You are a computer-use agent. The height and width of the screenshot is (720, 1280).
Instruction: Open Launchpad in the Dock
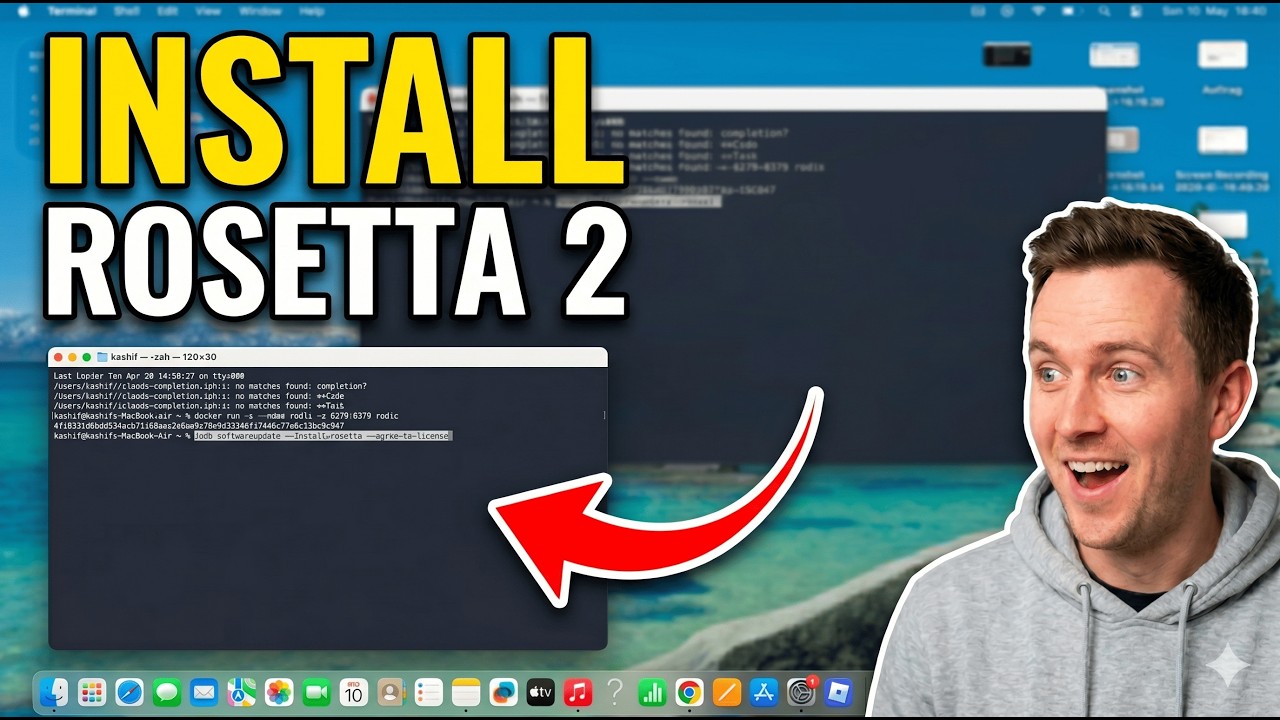[x=92, y=691]
